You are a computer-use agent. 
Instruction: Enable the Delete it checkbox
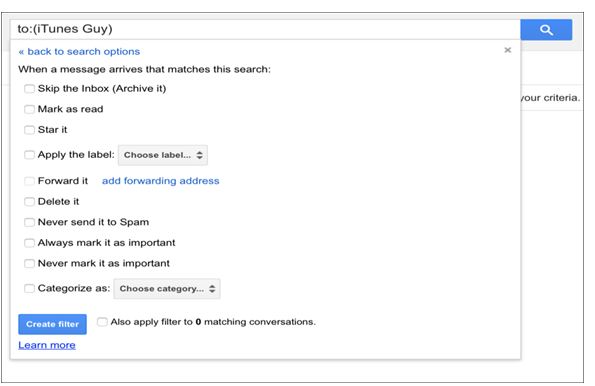pyautogui.click(x=29, y=202)
